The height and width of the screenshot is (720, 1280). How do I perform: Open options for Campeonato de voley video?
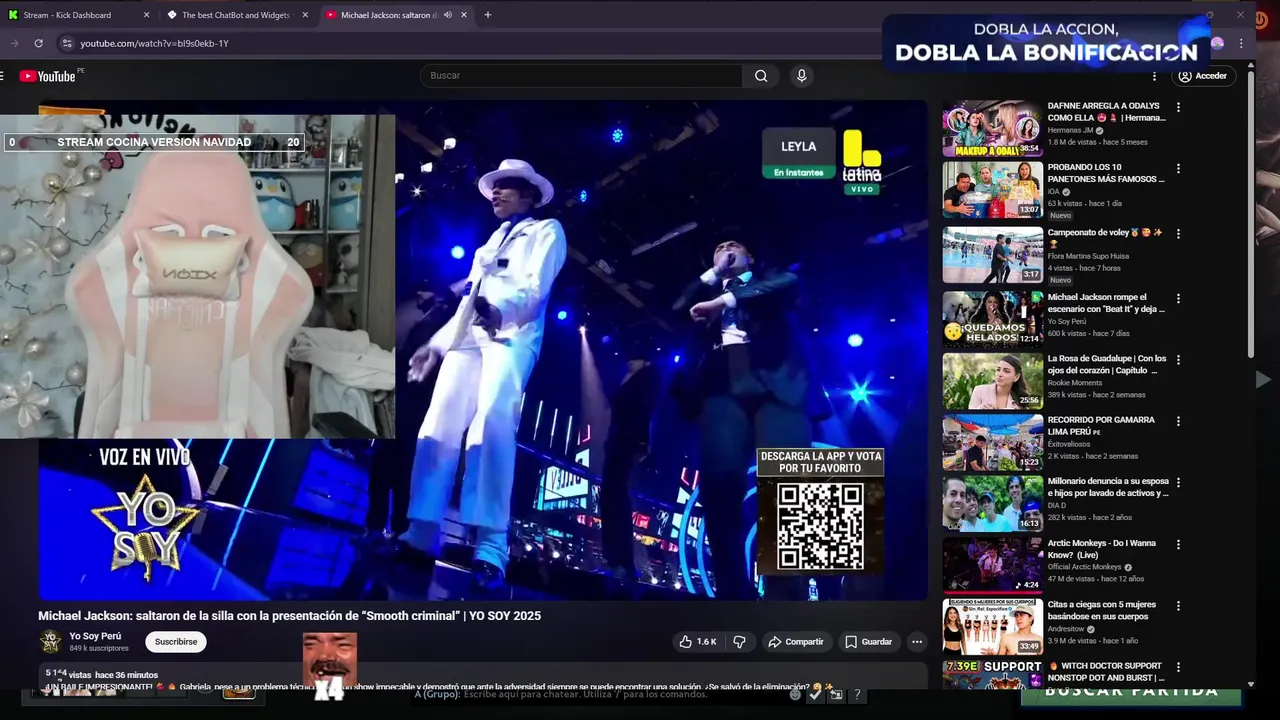pos(1178,234)
